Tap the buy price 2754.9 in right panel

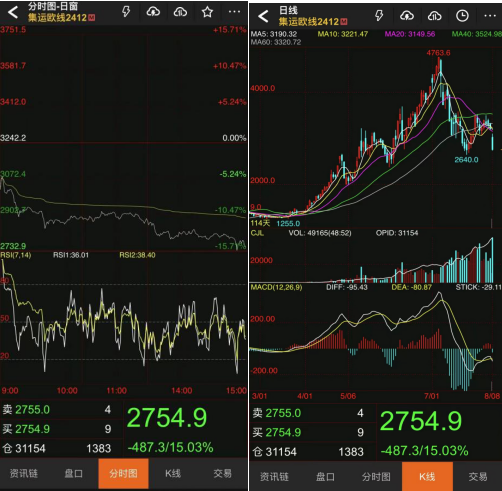(x=283, y=432)
